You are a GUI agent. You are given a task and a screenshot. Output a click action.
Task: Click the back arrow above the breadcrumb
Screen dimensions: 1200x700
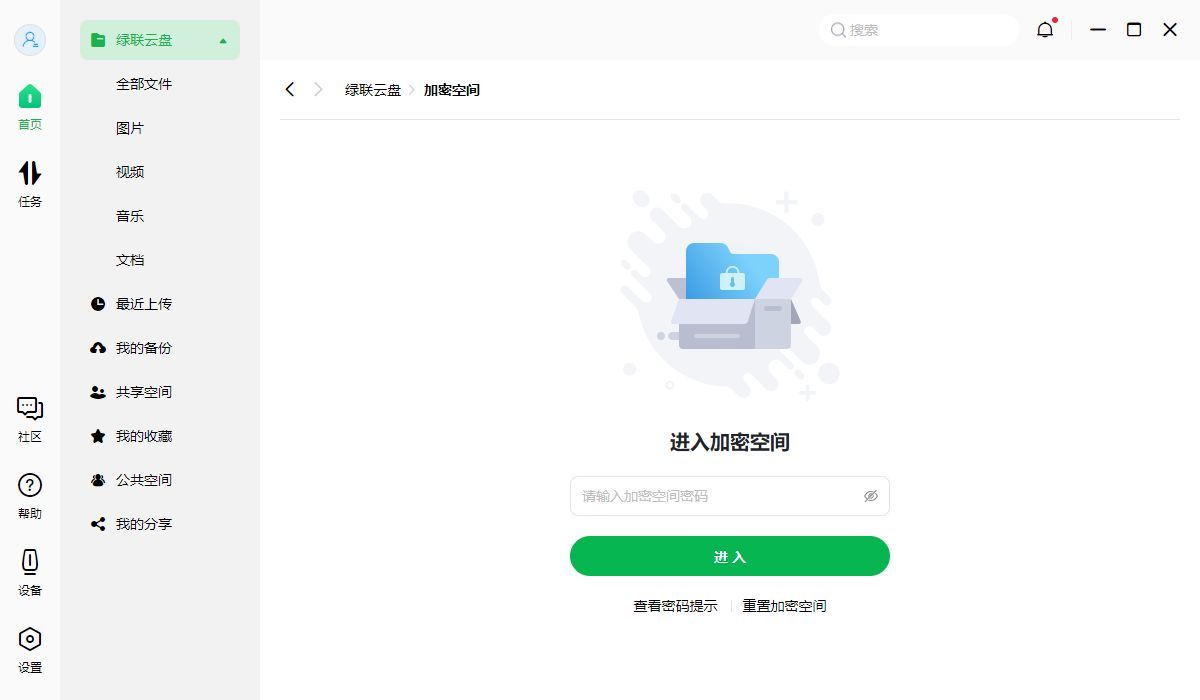pyautogui.click(x=289, y=89)
